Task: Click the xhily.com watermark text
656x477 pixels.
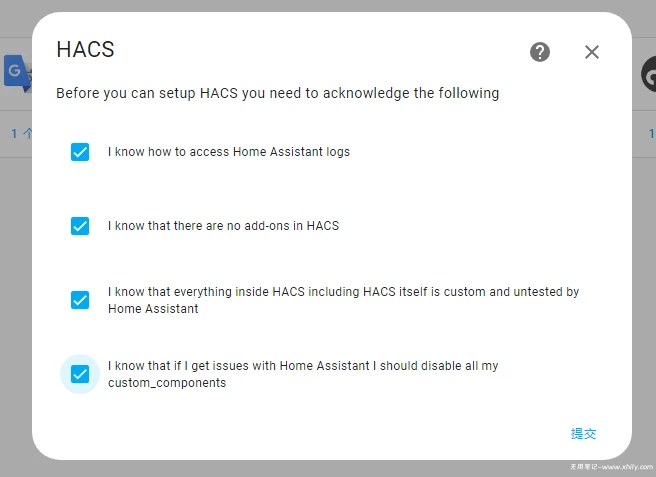Action: [x=611, y=467]
